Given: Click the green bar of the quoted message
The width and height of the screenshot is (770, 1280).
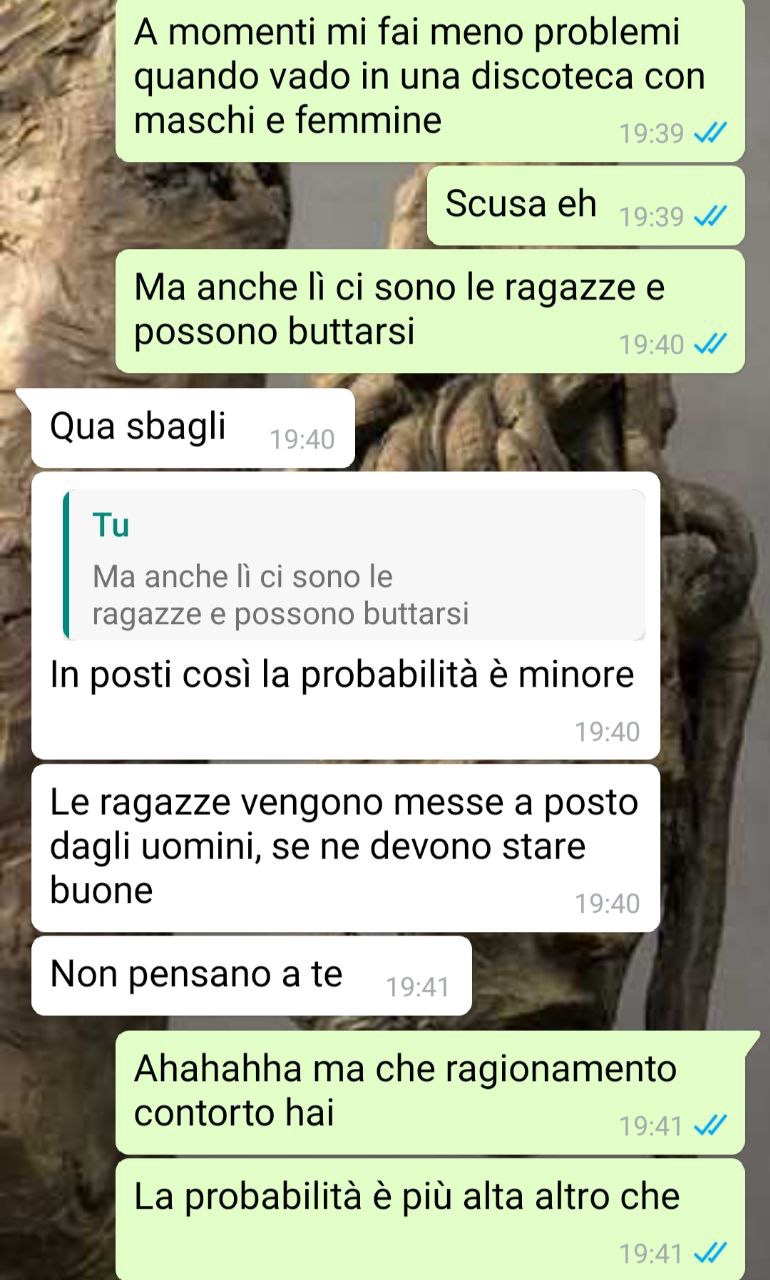Looking at the screenshot, I should [x=66, y=565].
